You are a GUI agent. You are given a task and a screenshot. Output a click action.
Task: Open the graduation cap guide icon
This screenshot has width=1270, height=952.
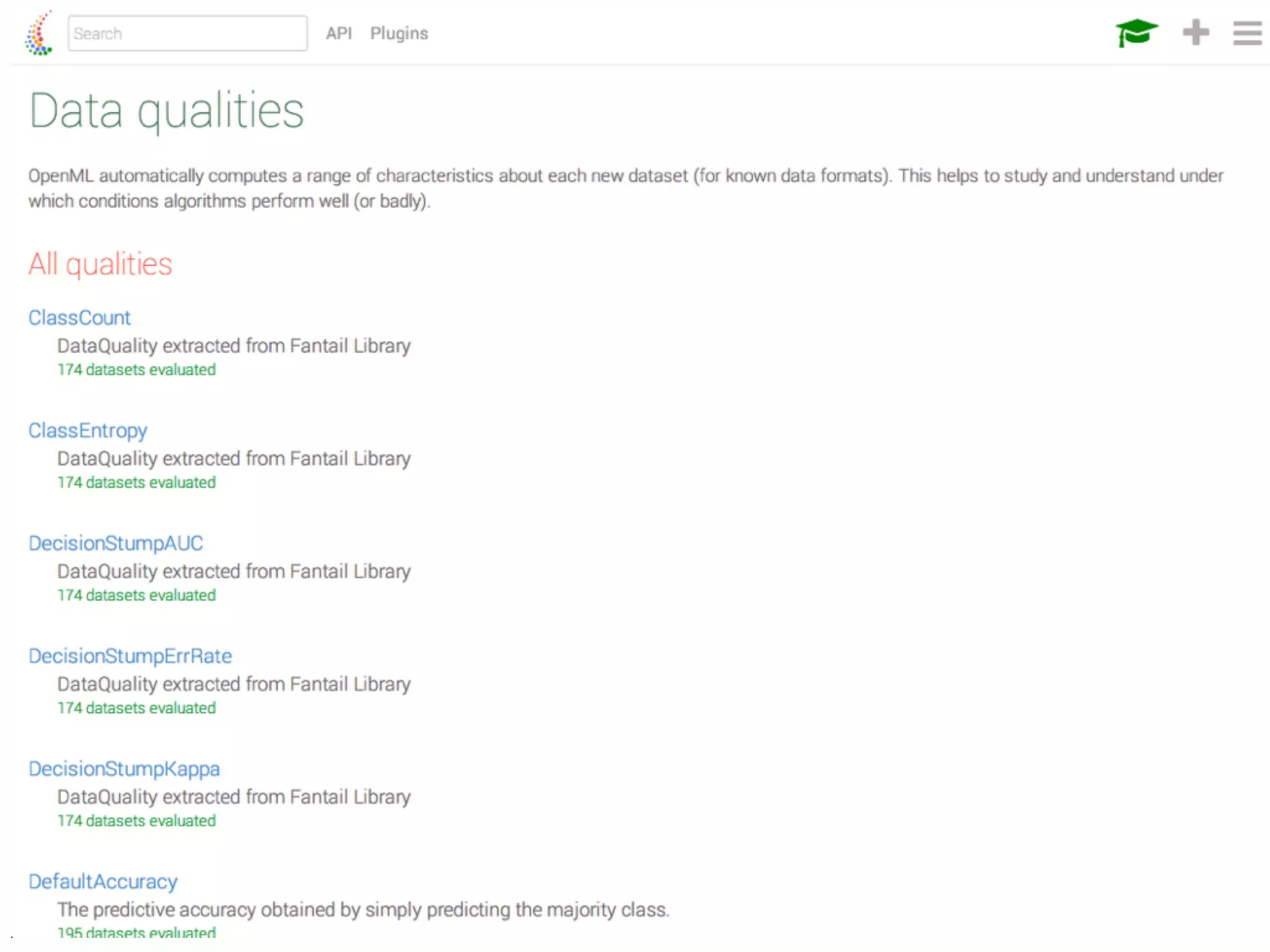tap(1136, 33)
